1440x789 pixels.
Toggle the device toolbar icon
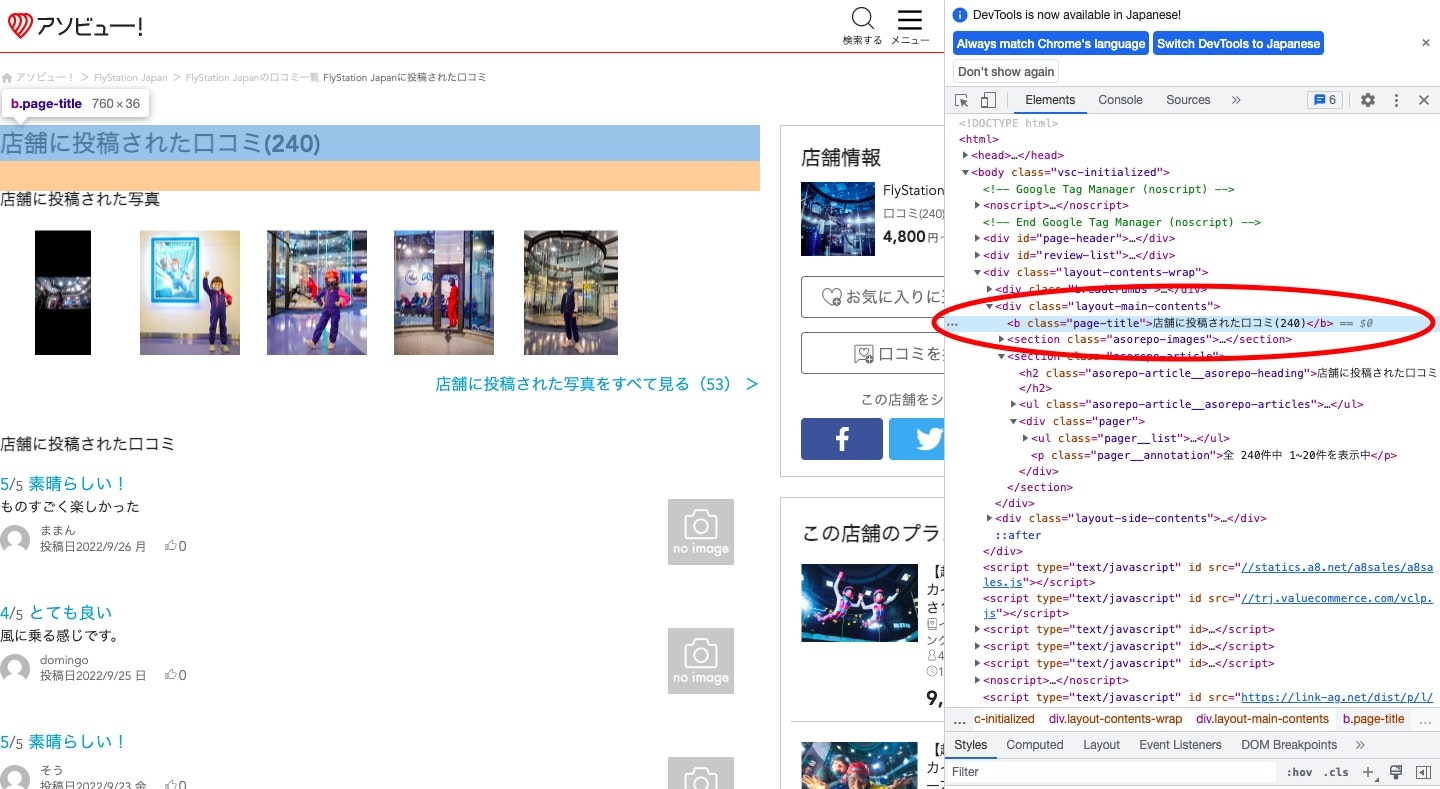988,100
